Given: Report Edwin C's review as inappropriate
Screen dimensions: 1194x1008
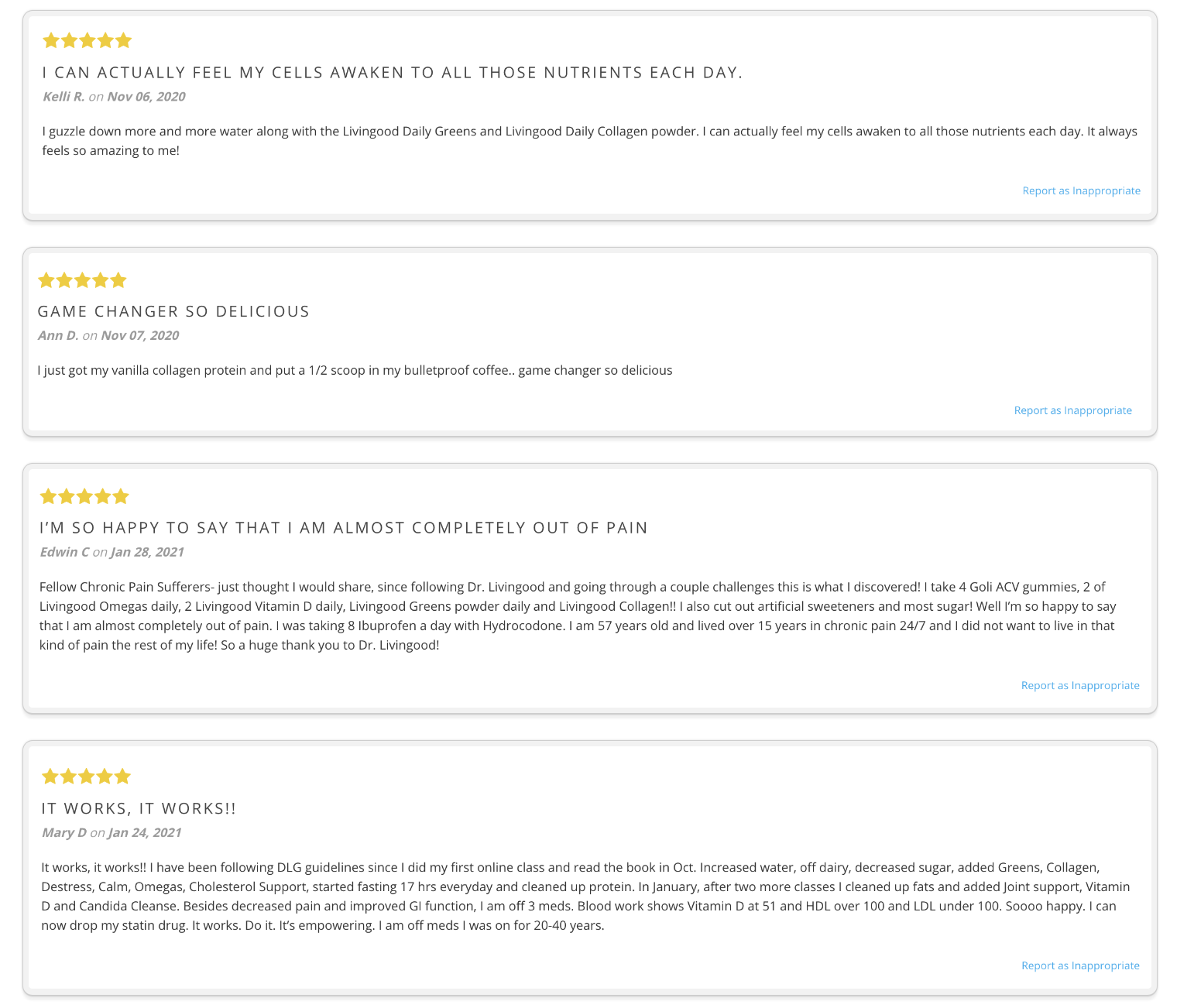Looking at the screenshot, I should pos(1080,685).
